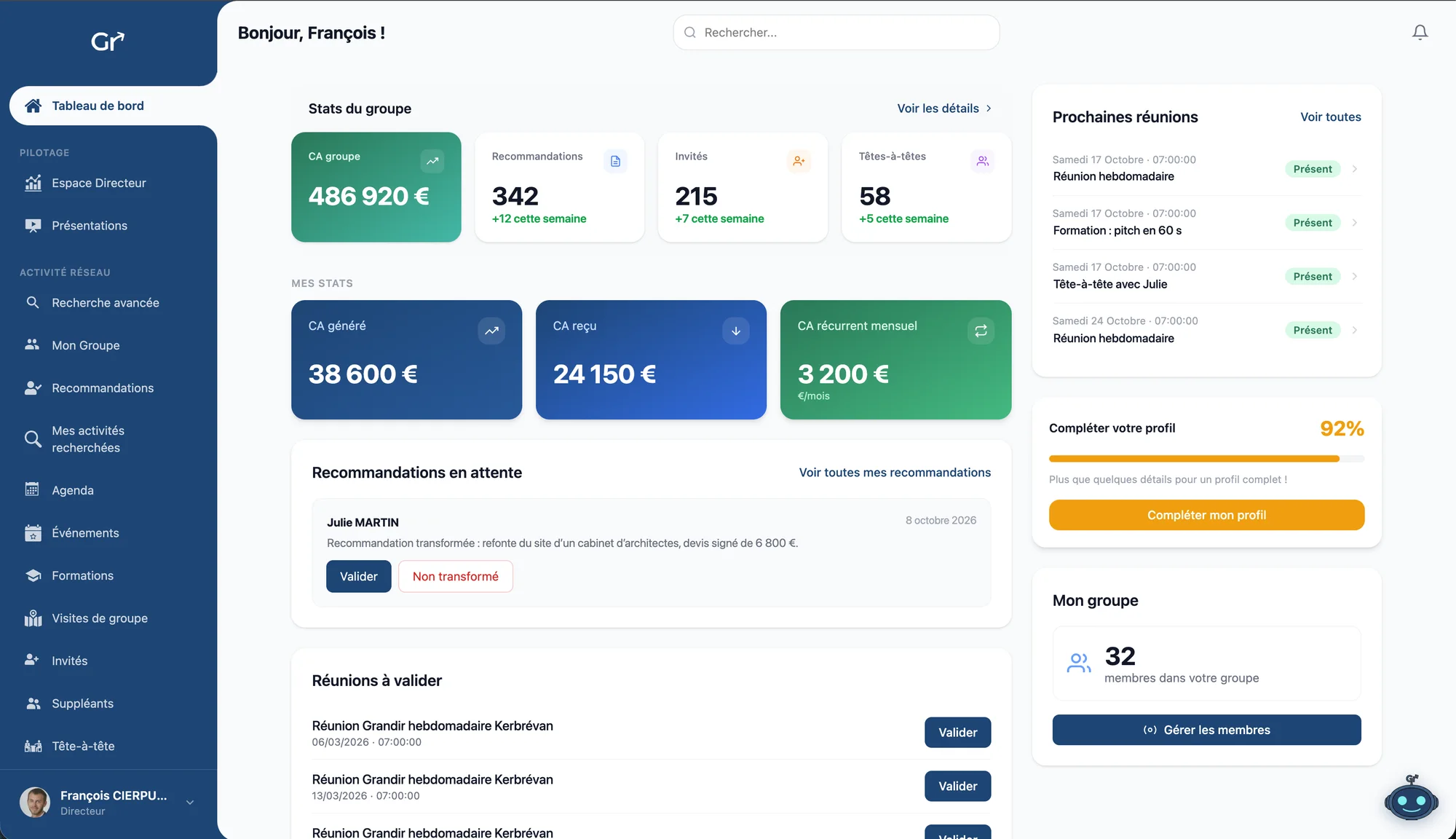Open Voir les détails link
The width and height of the screenshot is (1456, 839).
tap(944, 109)
